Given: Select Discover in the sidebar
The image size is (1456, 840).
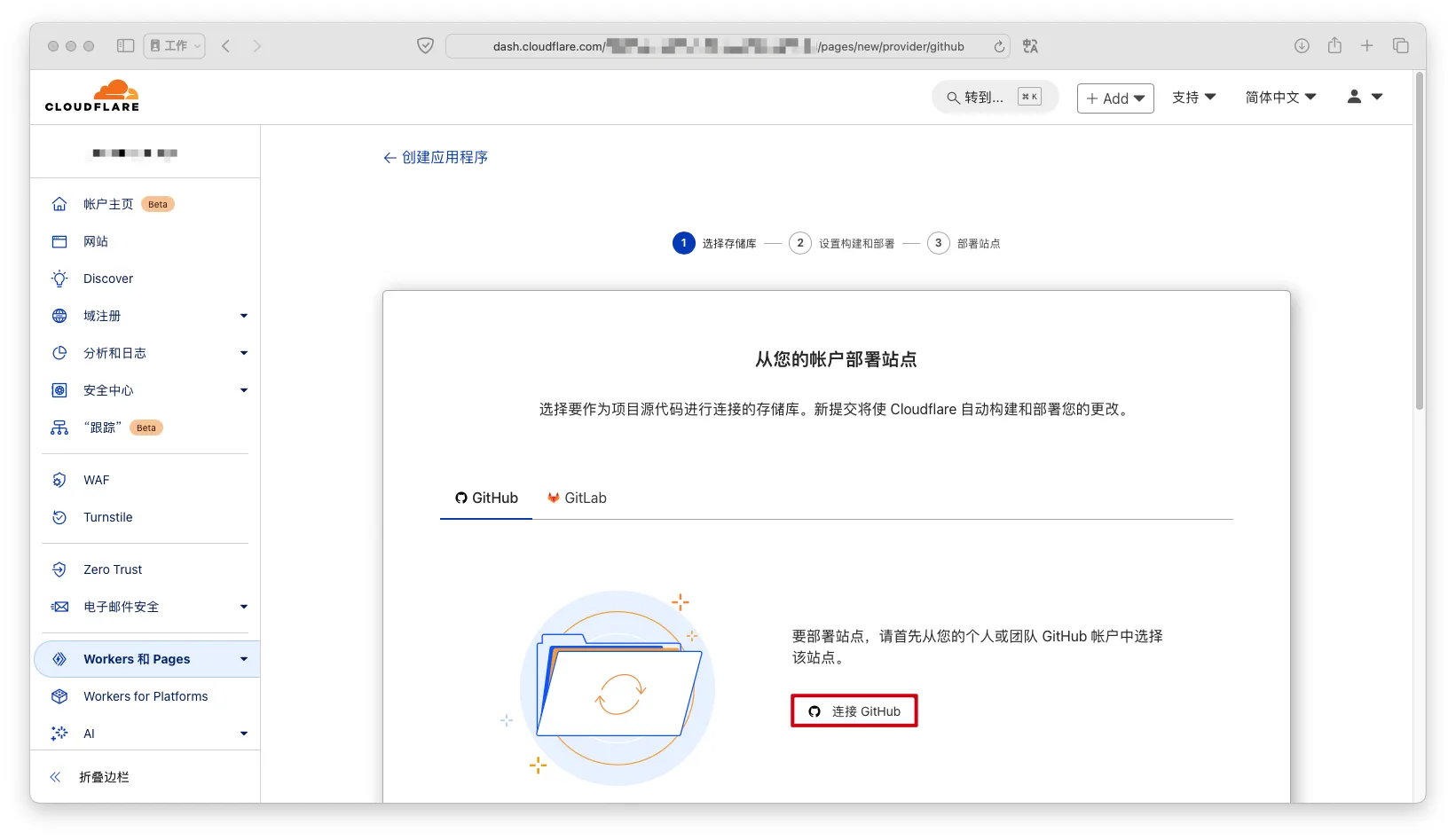Looking at the screenshot, I should pos(108,279).
